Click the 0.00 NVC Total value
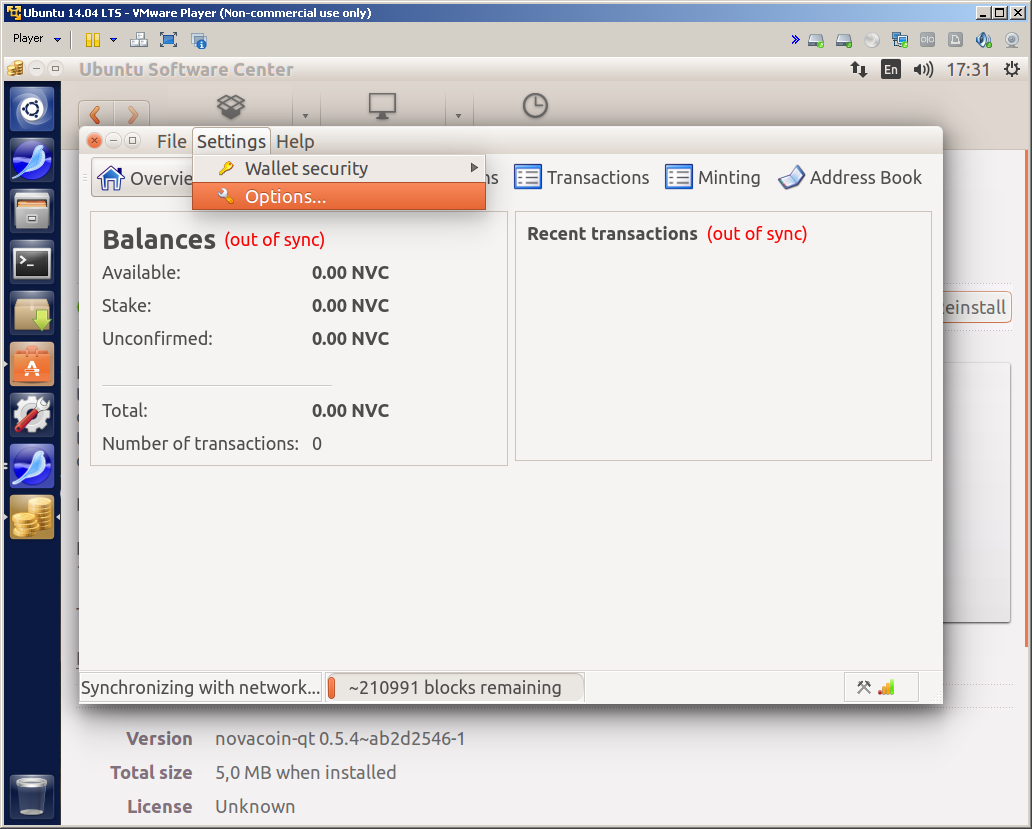Screen dimensions: 1032x829 [x=350, y=411]
